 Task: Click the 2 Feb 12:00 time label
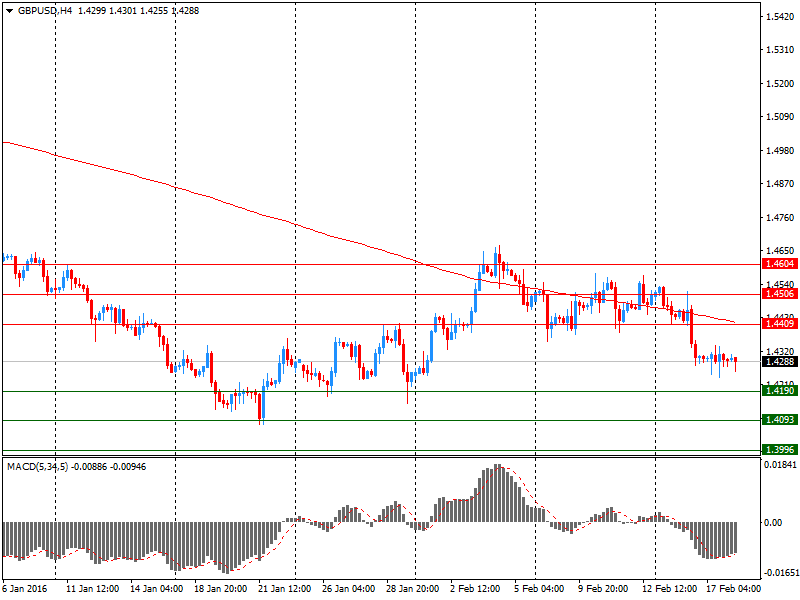click(475, 589)
